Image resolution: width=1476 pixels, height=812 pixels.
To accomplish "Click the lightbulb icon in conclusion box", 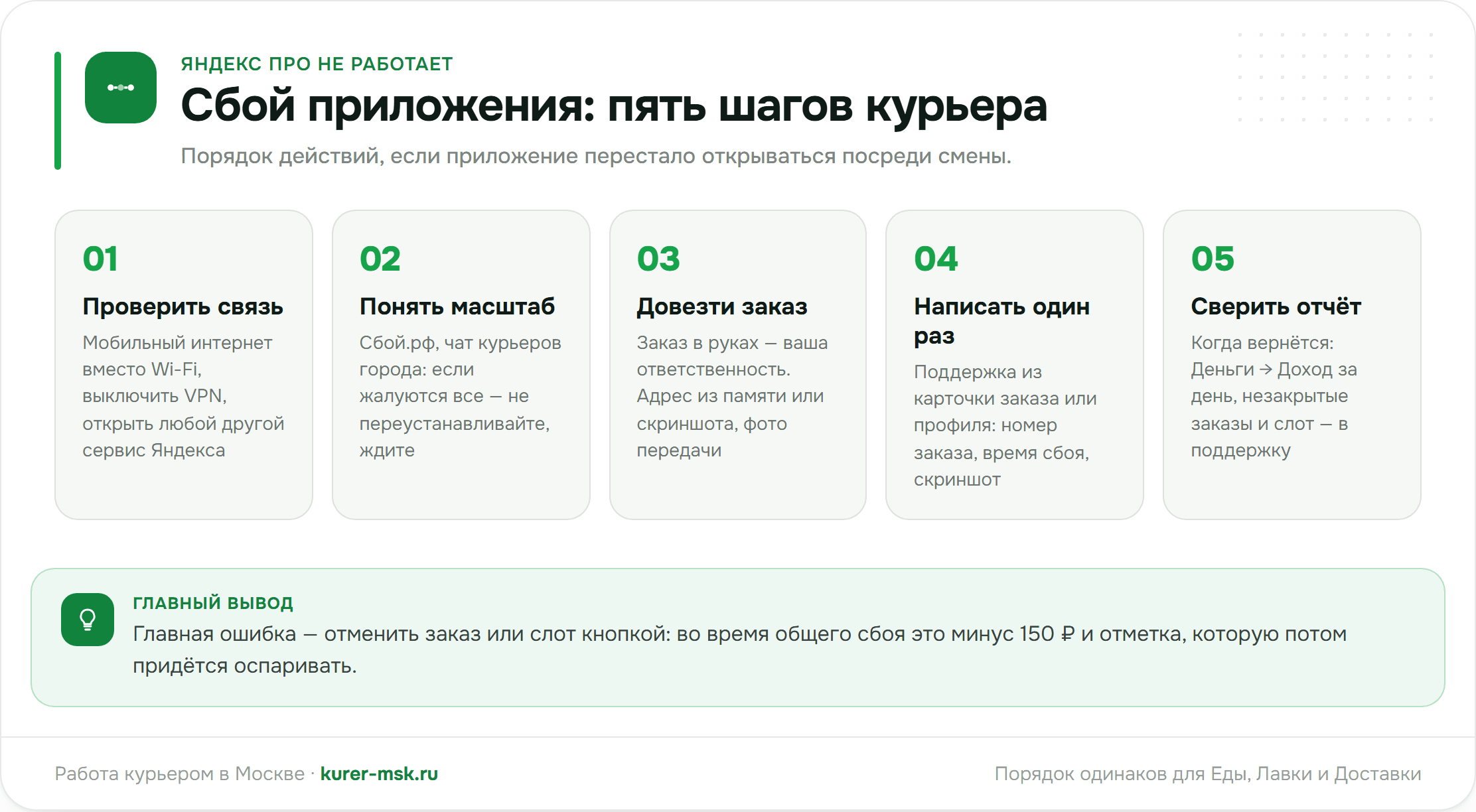I will point(88,620).
